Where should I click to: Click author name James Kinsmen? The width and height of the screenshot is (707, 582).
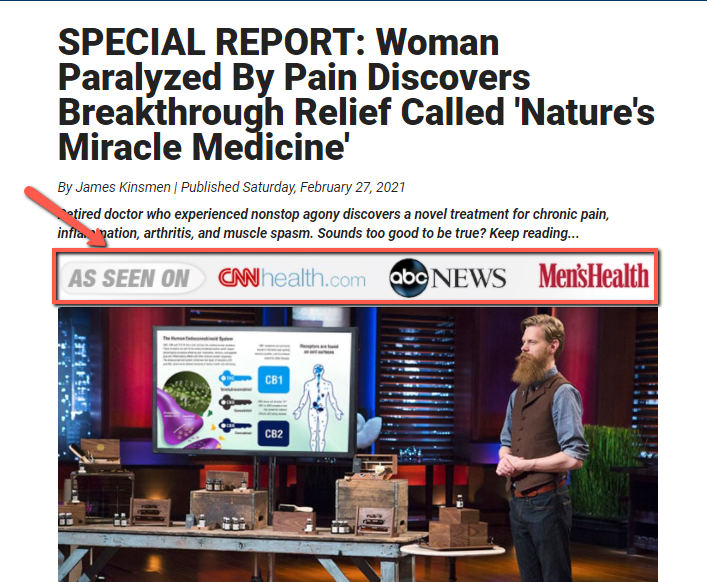pos(123,187)
